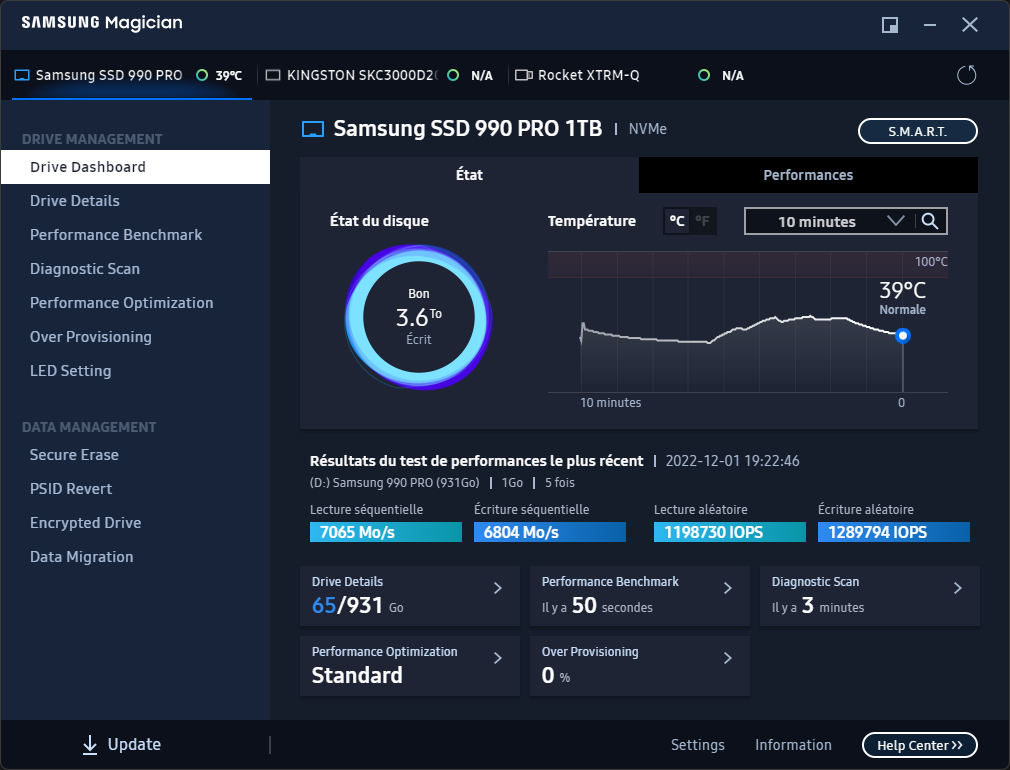Image resolution: width=1010 pixels, height=770 pixels.
Task: Switch to the Performances tab
Action: 808,175
